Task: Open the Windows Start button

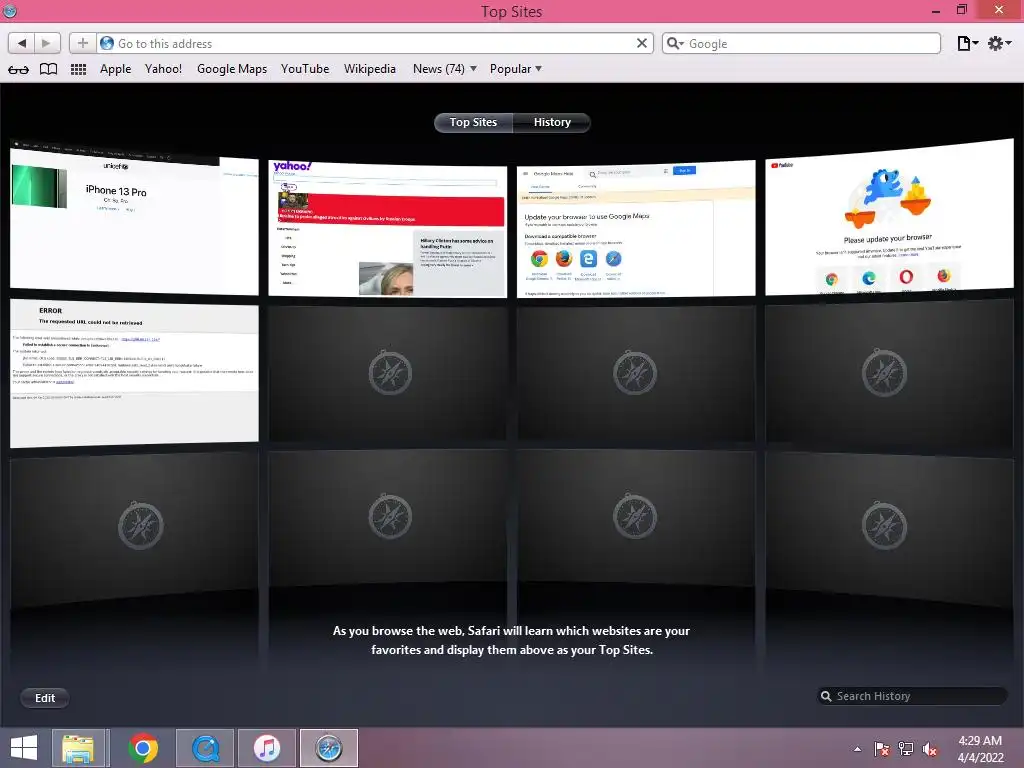Action: (x=24, y=748)
